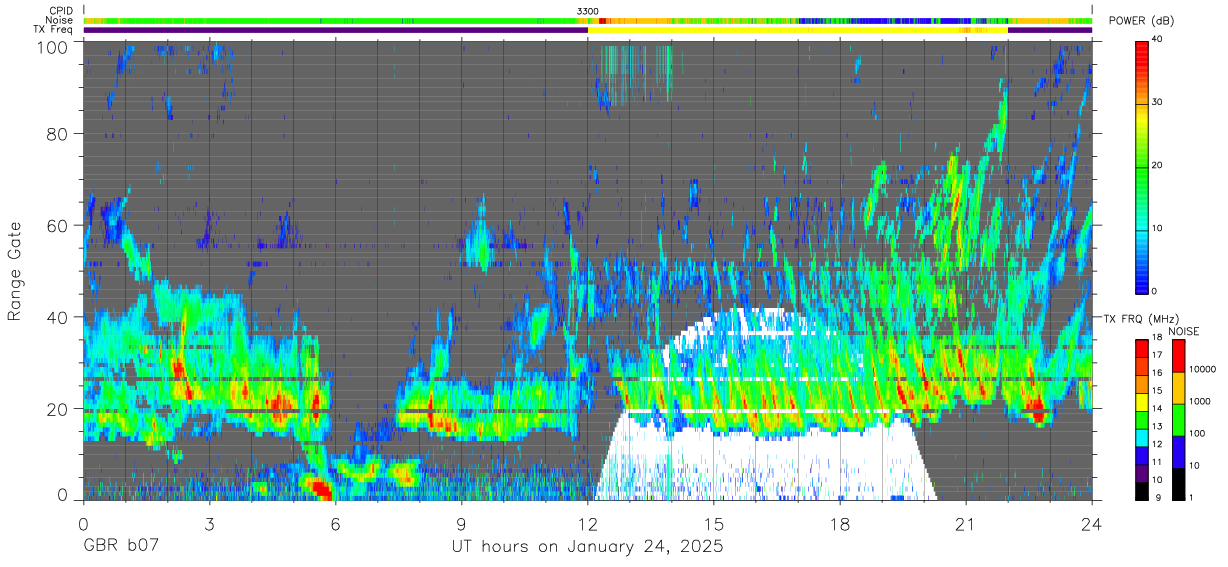
Task: Click the 30 tick on POWER colorbar
Action: (x=1156, y=103)
